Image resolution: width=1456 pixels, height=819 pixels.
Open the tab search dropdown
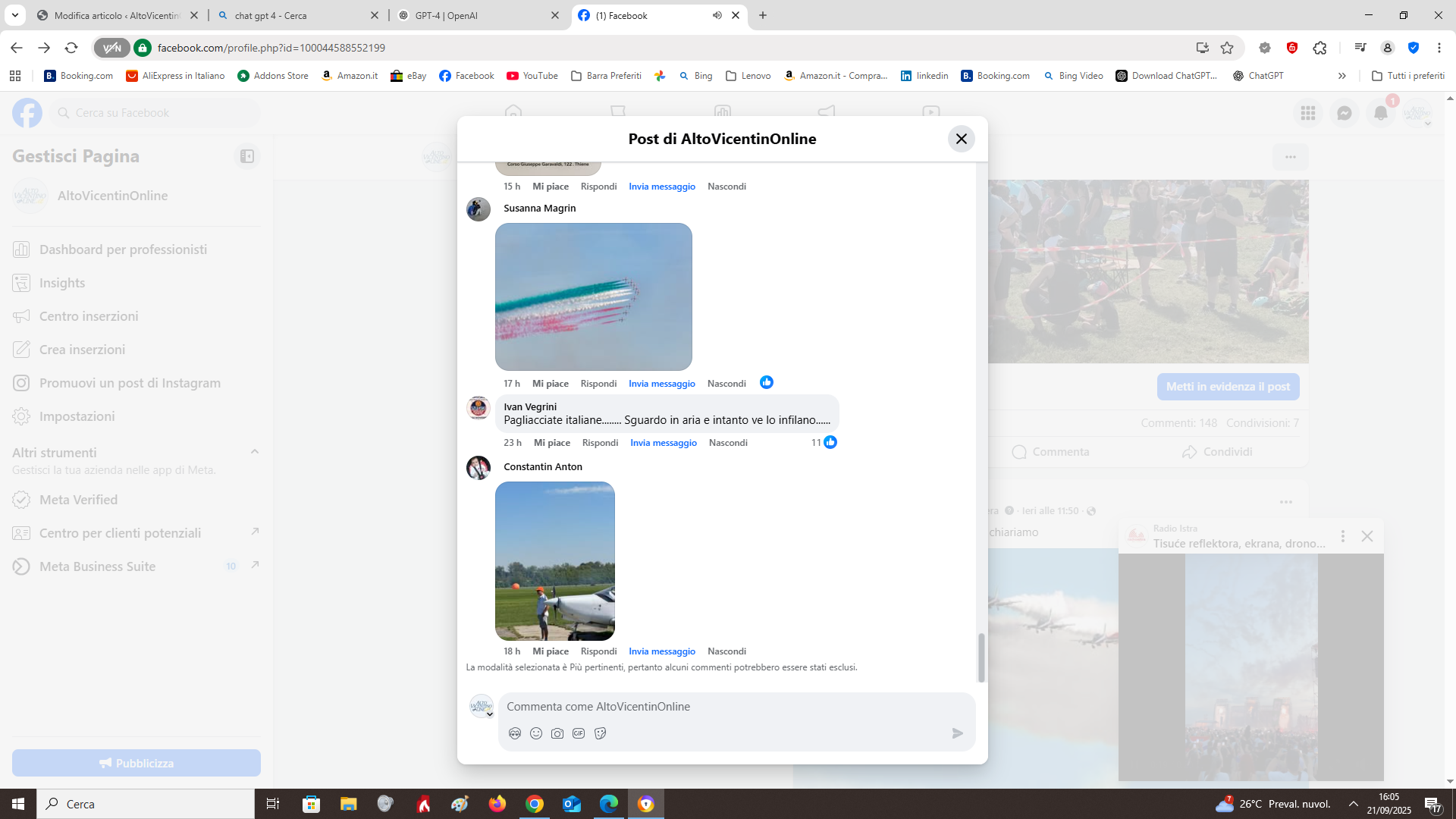point(14,15)
